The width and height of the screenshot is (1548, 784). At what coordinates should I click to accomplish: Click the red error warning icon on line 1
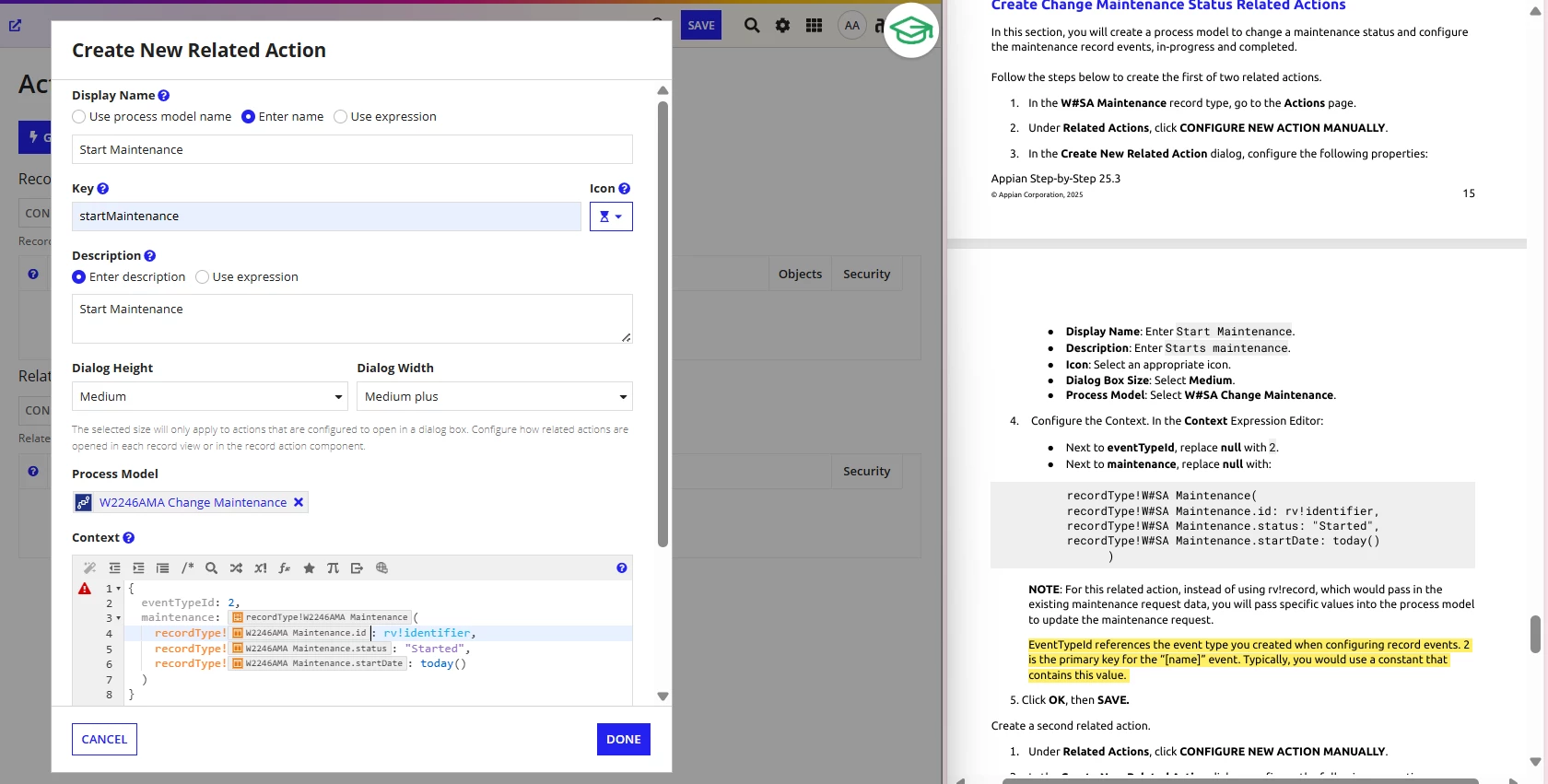tap(85, 588)
